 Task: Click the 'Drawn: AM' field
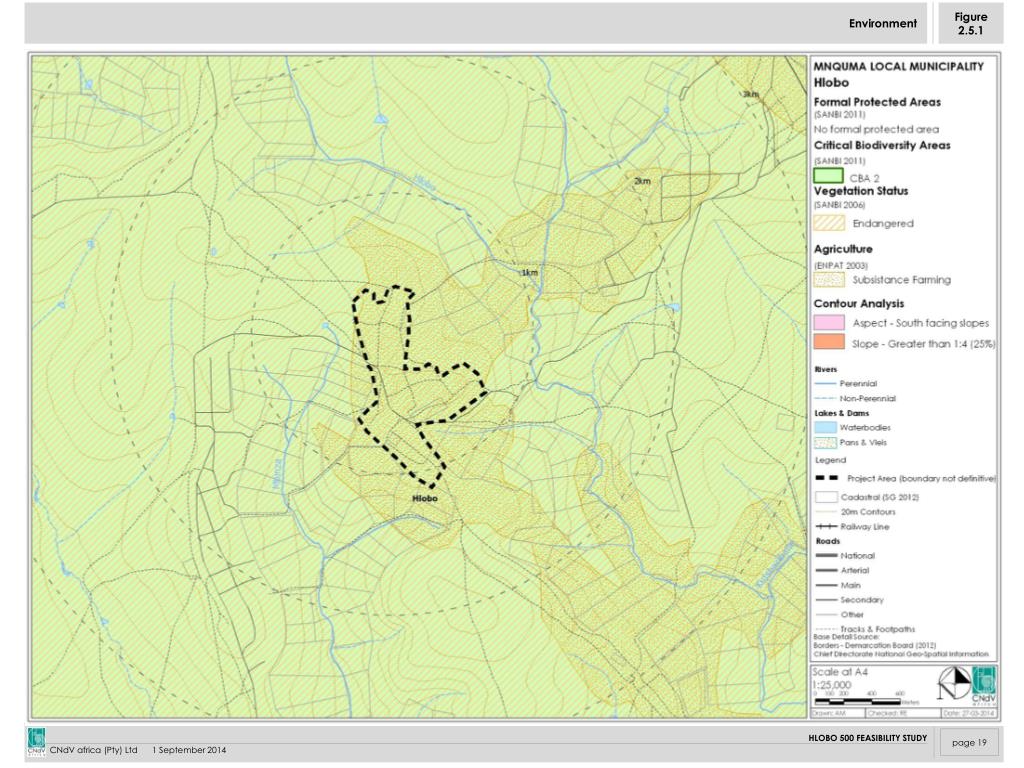[838, 713]
